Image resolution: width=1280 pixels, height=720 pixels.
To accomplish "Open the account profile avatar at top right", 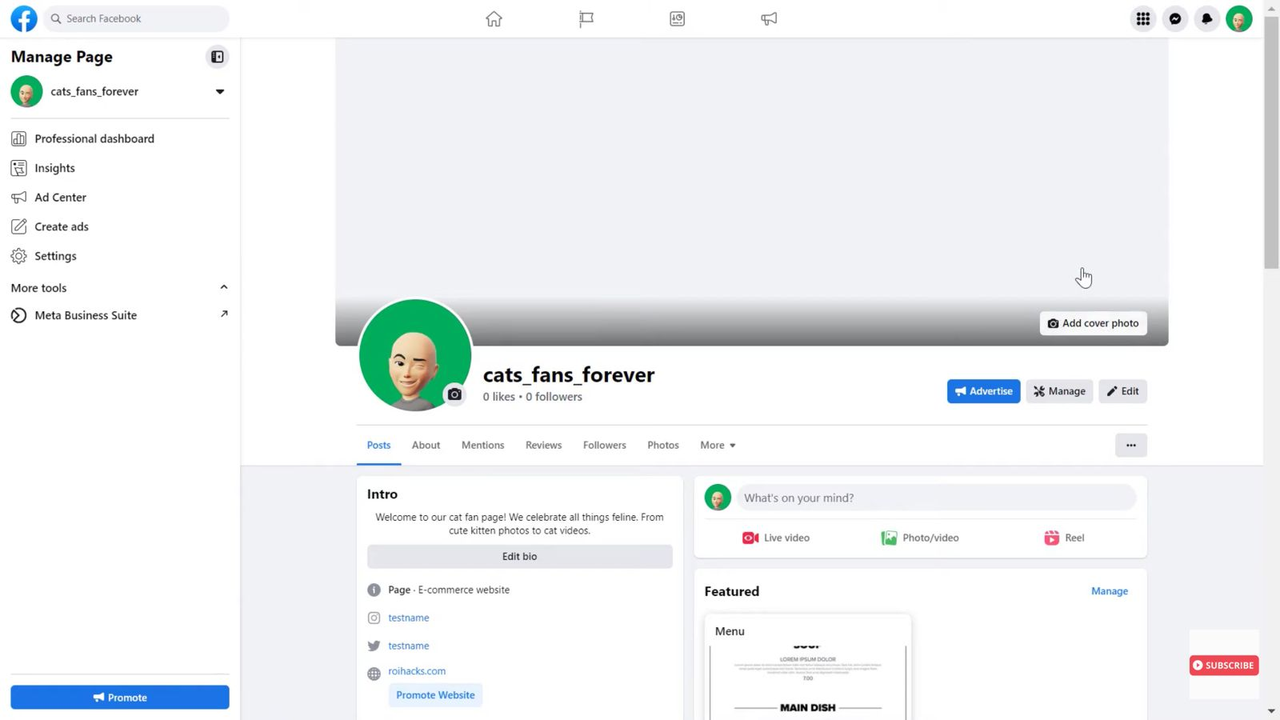I will (1239, 18).
